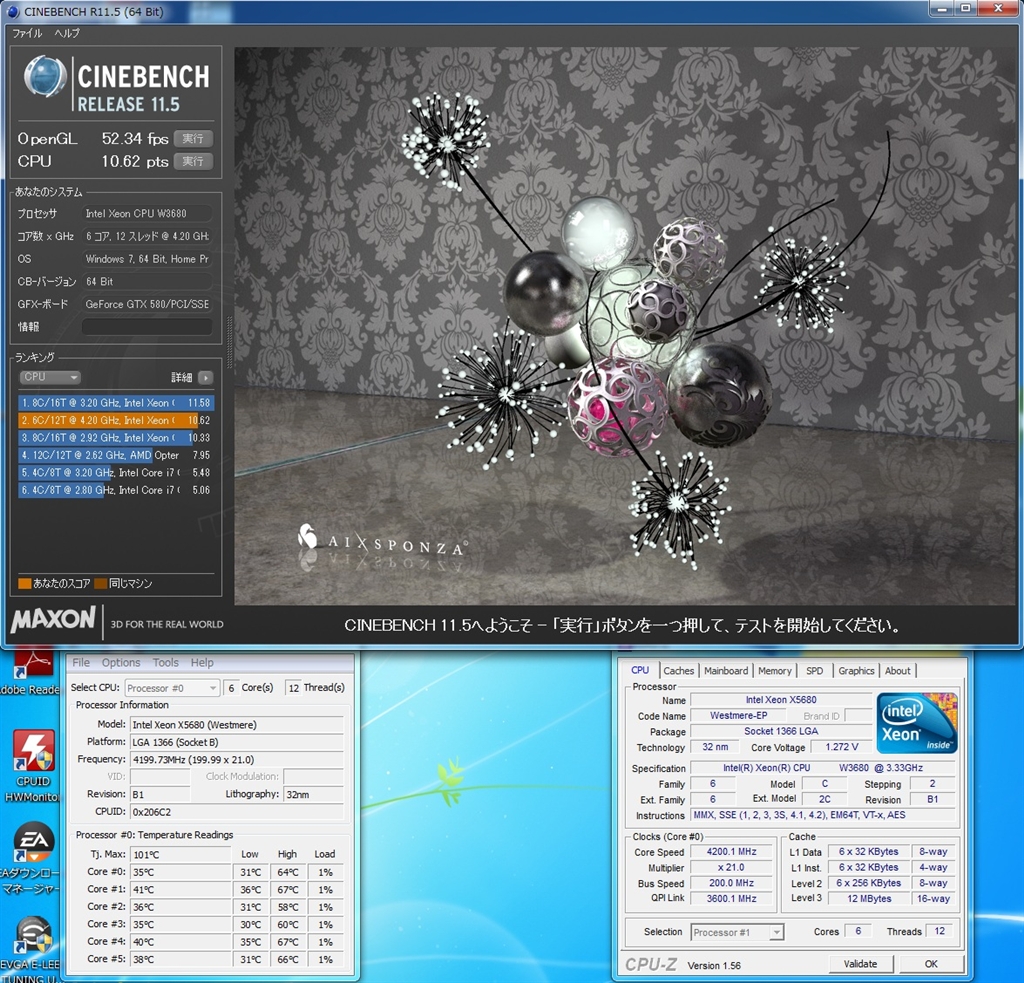Open the CPU ranking type dropdown

click(49, 377)
